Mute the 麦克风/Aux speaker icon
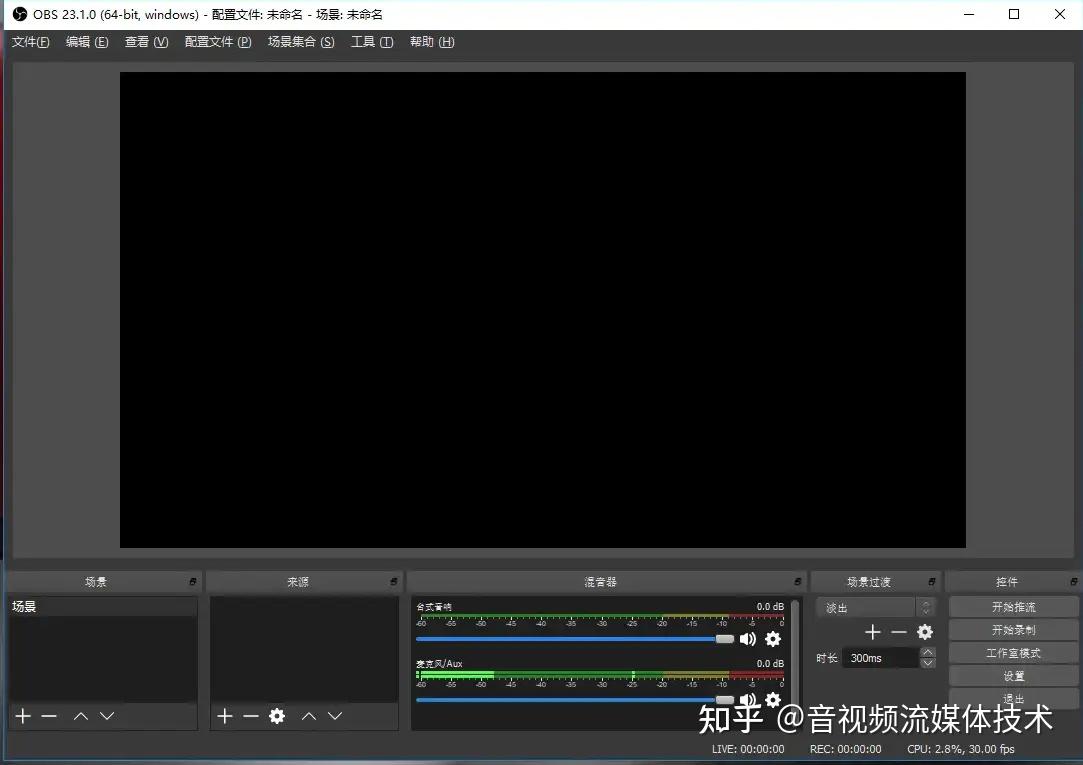This screenshot has height=765, width=1083. 748,699
